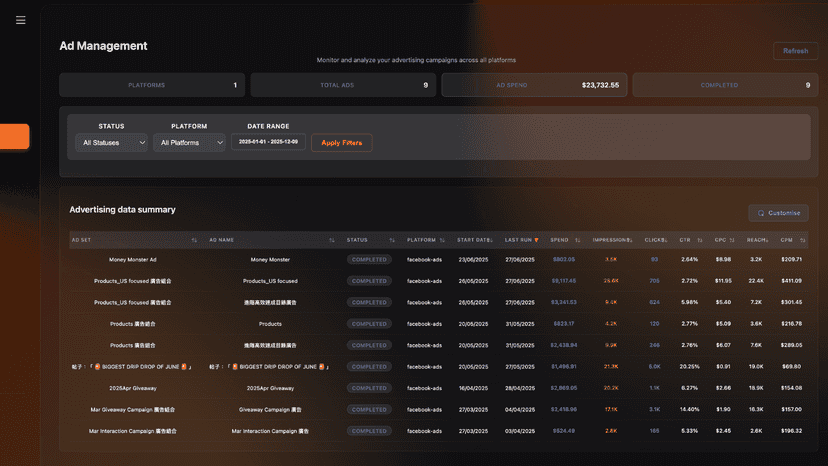828x466 pixels.
Task: Click spend value $9,117.45
Action: coord(563,281)
